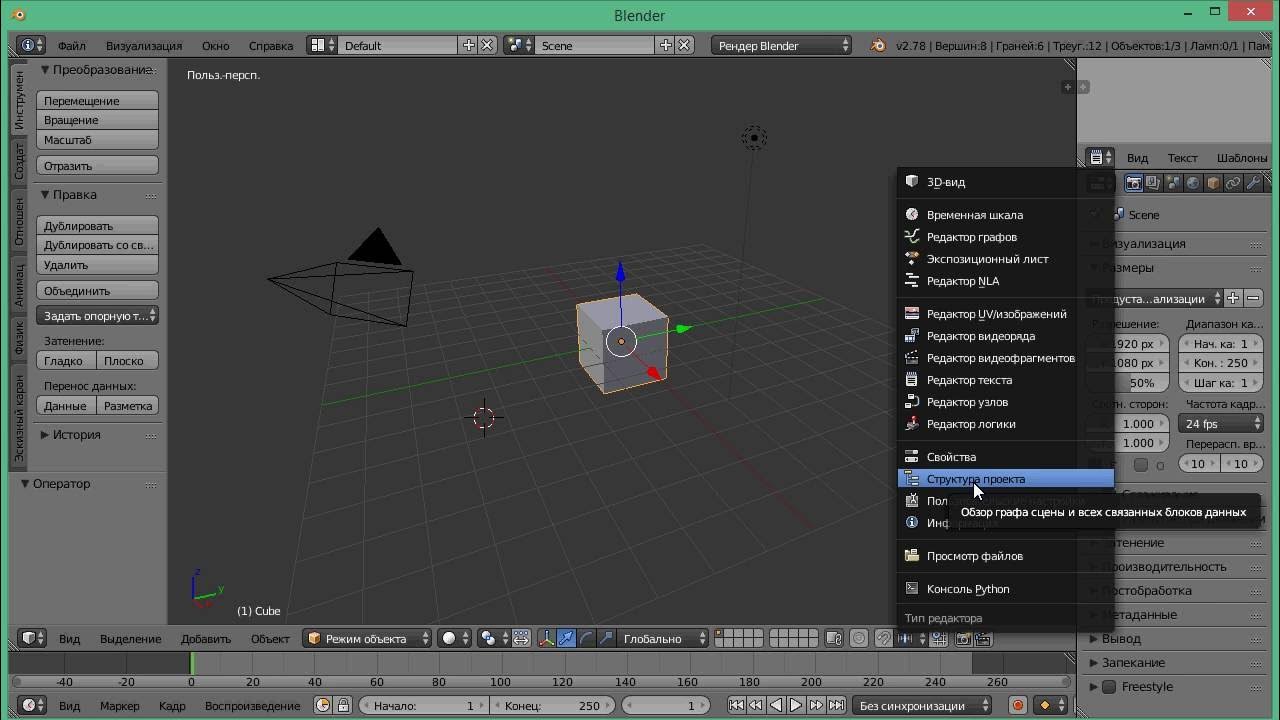Screen dimensions: 1280x720
Task: Open Без синхронизации sync dropdown
Action: [x=923, y=706]
